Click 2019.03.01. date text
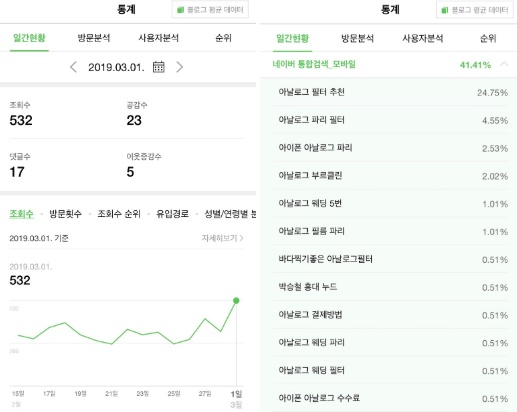517x412 pixels. tap(116, 67)
